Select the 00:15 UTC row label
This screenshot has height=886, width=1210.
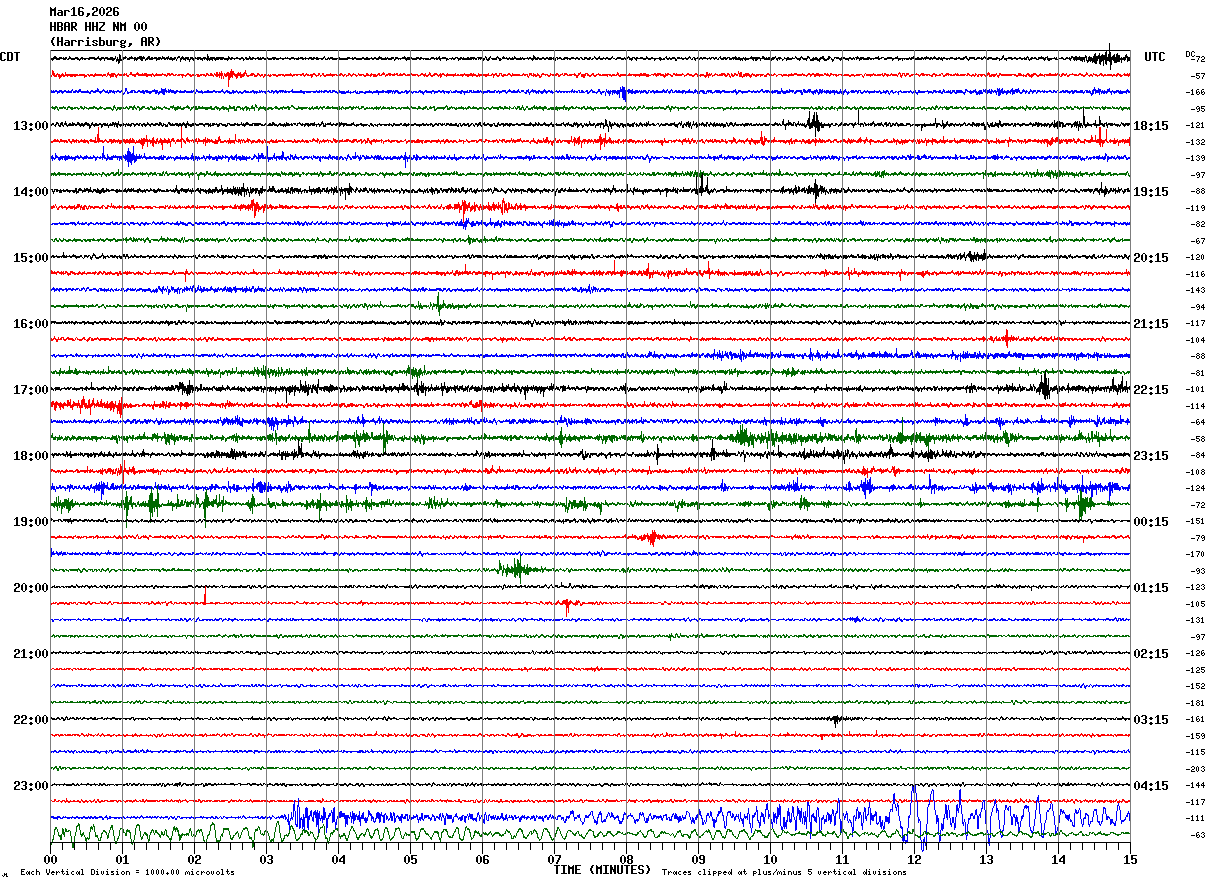coord(1150,522)
